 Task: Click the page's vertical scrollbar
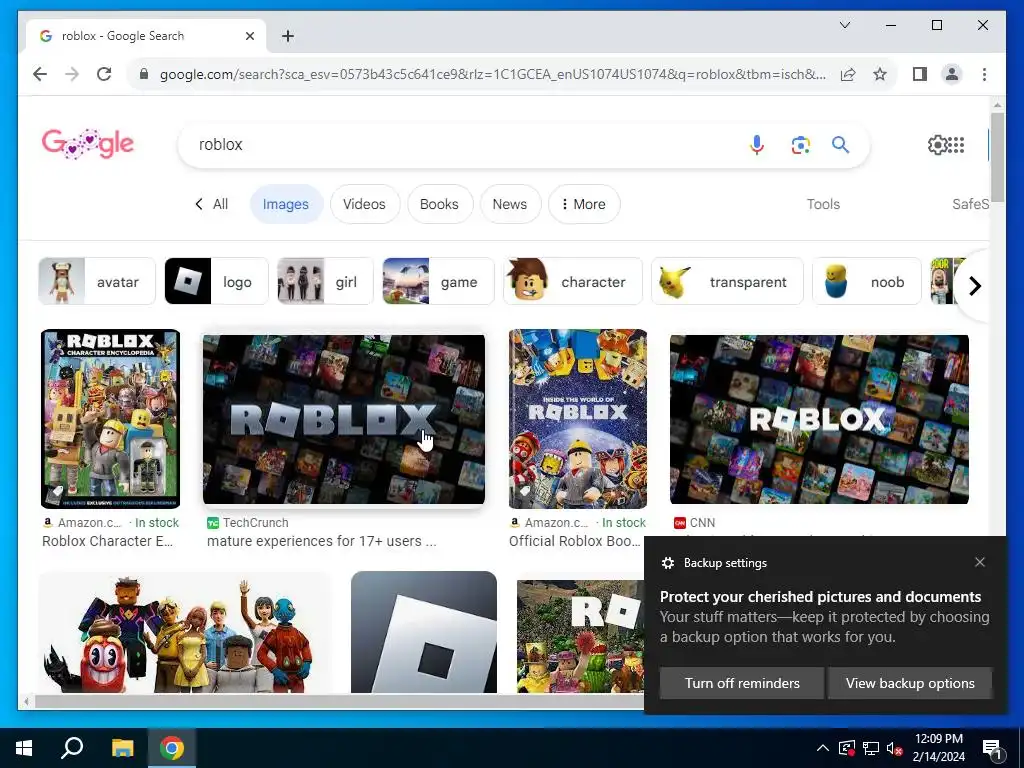997,157
